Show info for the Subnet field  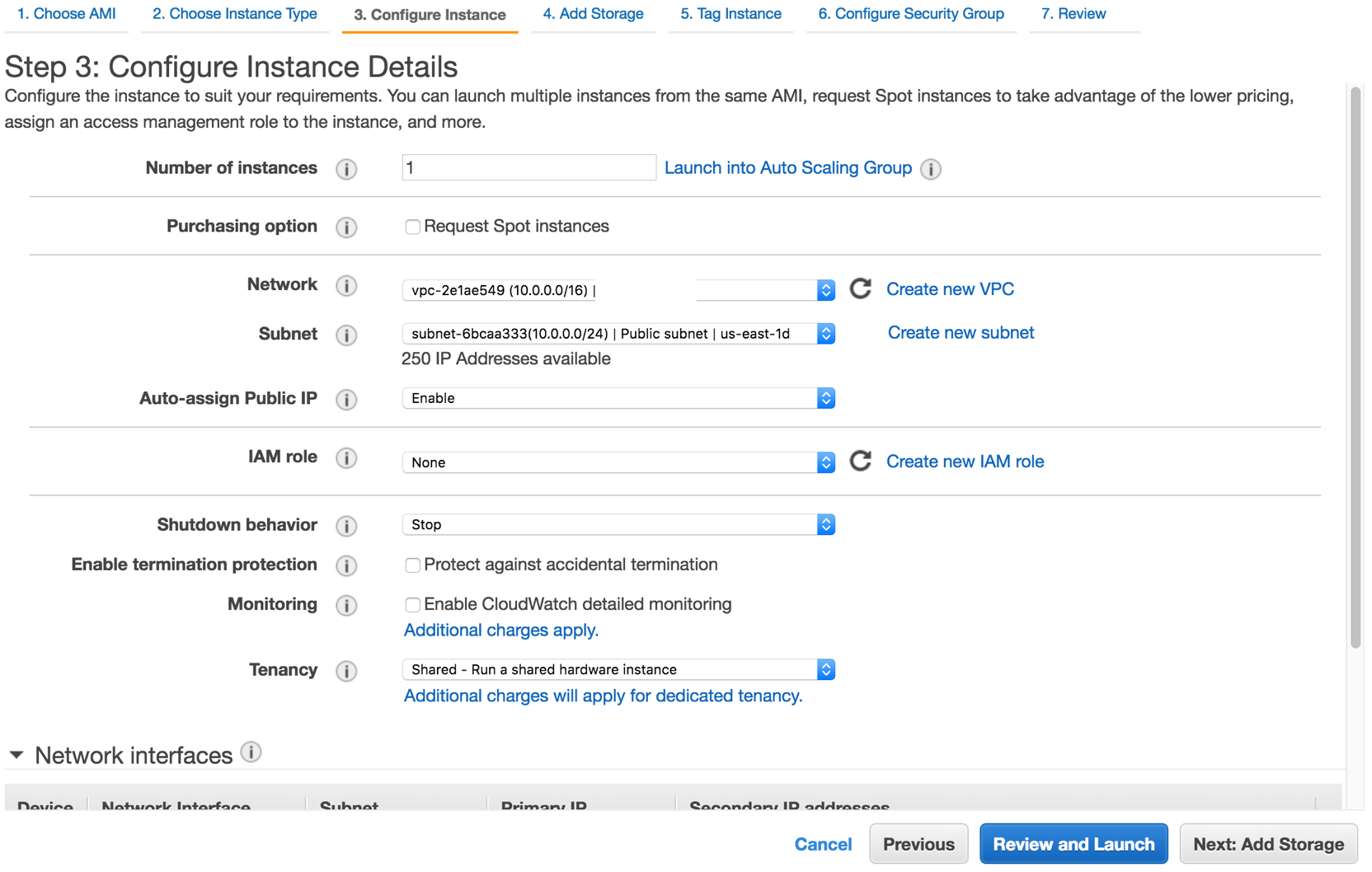click(346, 335)
